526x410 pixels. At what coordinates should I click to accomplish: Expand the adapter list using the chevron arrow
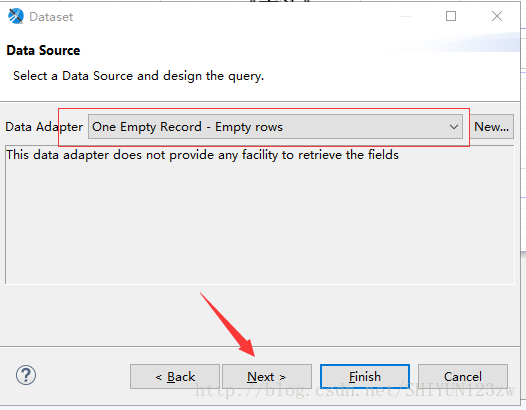coord(454,127)
